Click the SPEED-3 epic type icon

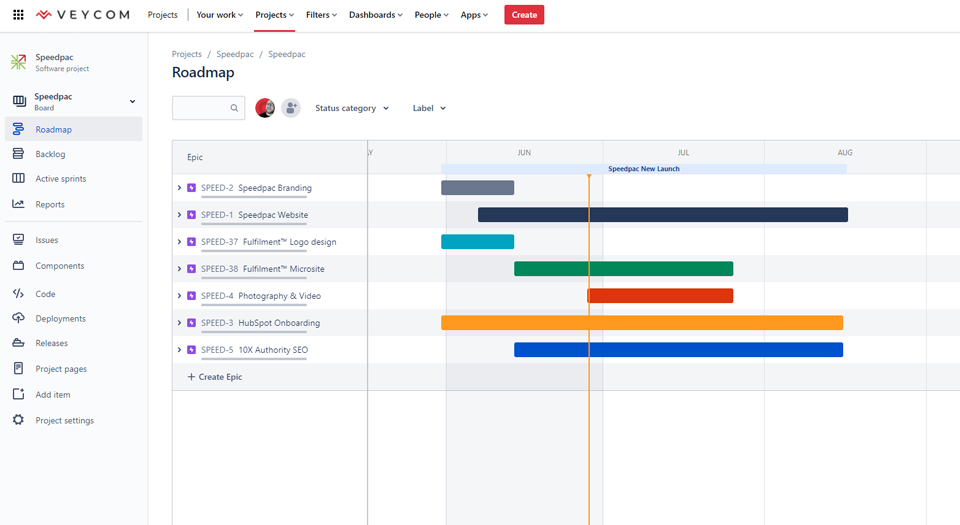pos(191,322)
